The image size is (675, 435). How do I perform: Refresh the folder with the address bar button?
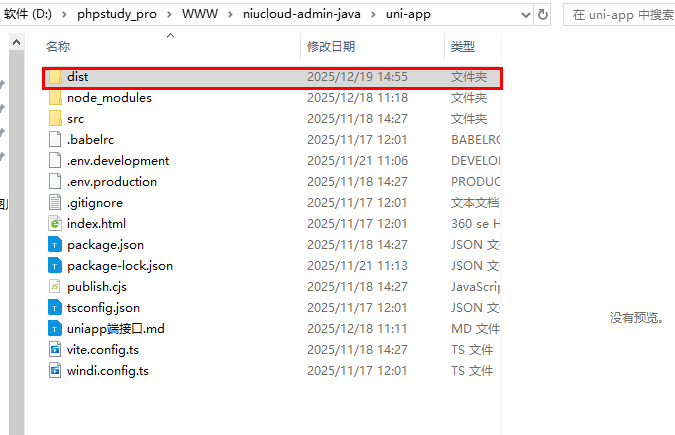(x=543, y=15)
